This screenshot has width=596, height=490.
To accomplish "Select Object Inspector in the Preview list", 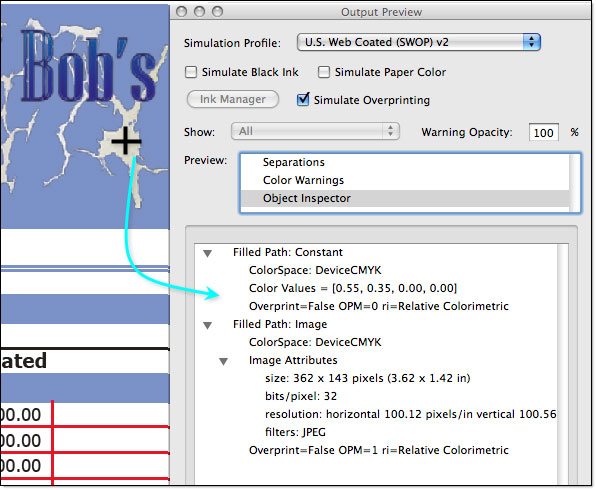I will (x=306, y=198).
